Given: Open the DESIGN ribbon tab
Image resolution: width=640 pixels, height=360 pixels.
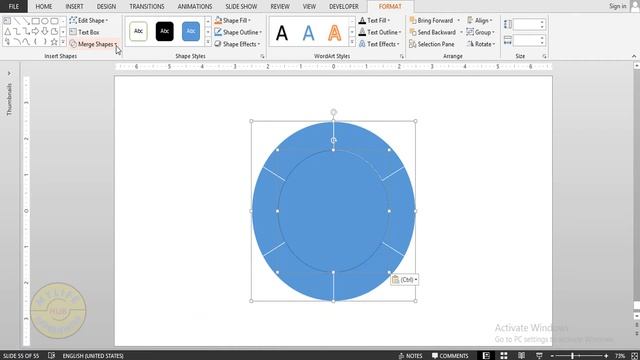Looking at the screenshot, I should 106,7.
